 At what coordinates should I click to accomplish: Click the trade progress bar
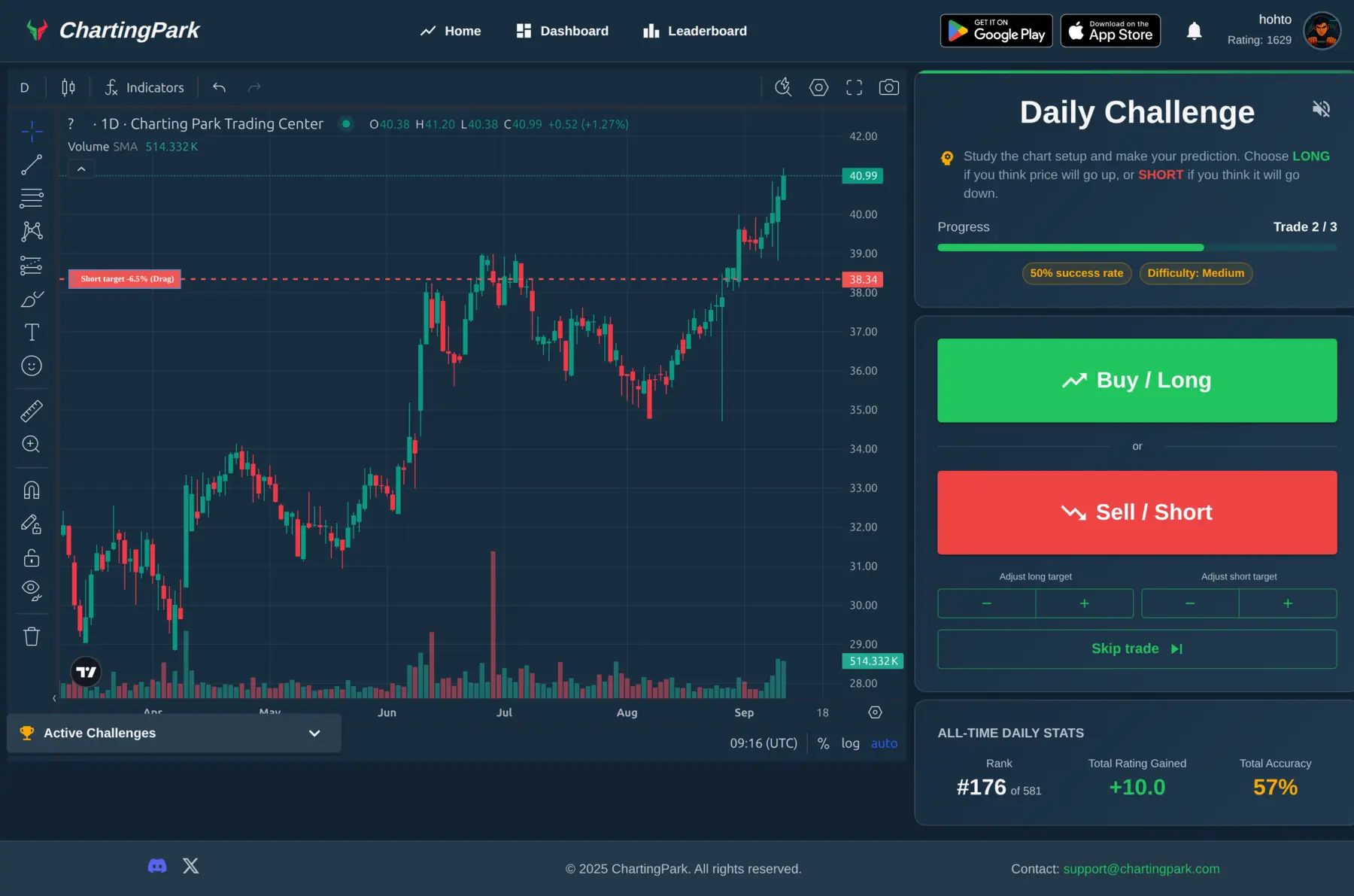coord(1137,248)
